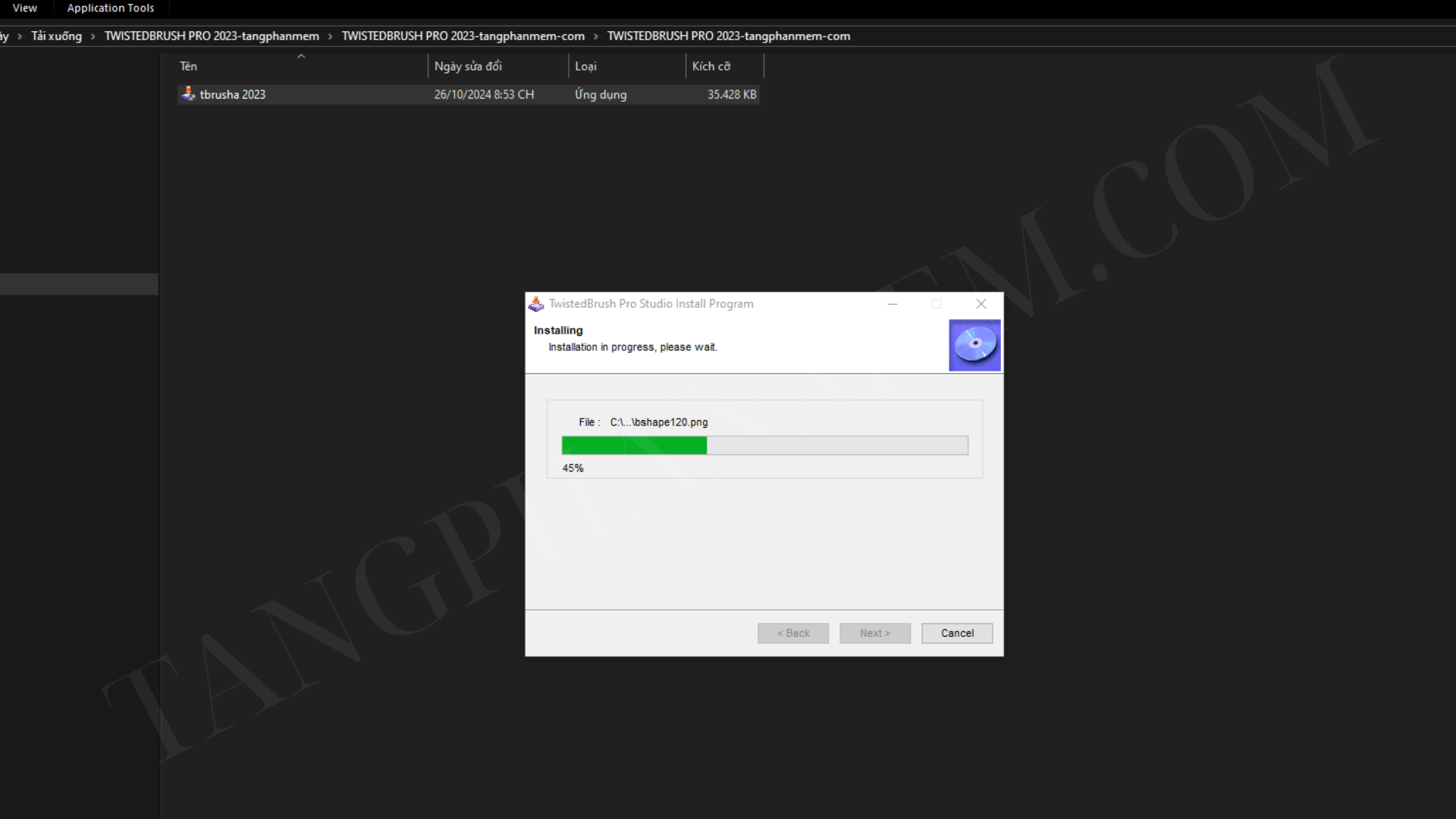
Task: Sort files by Kích cỡ column
Action: click(x=711, y=67)
